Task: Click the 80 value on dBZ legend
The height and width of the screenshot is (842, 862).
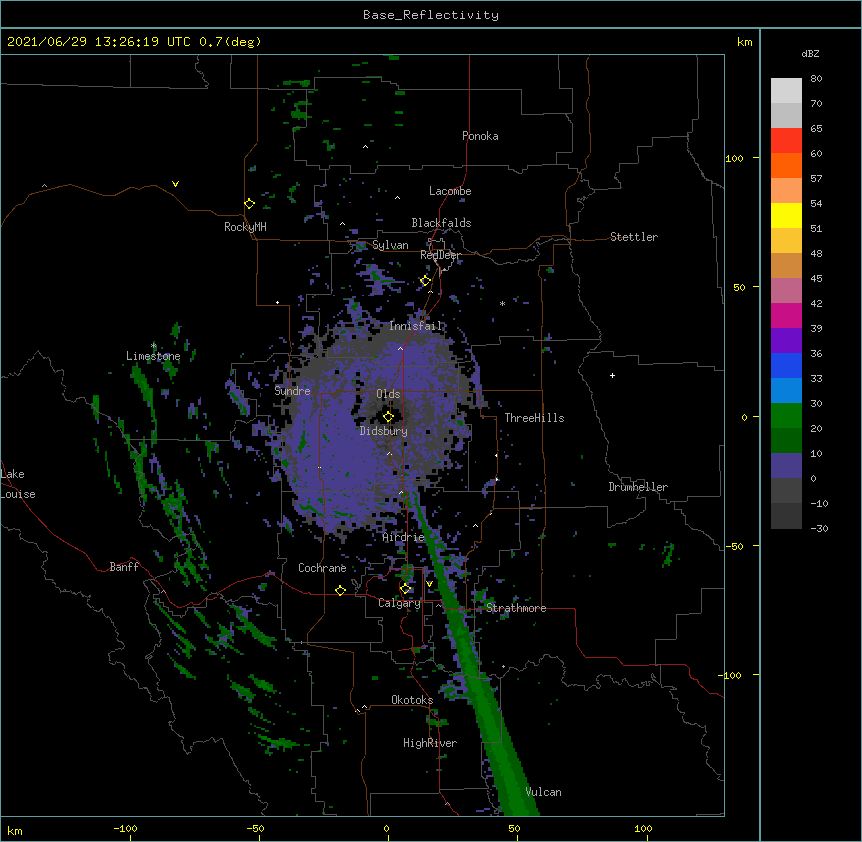Action: 816,79
